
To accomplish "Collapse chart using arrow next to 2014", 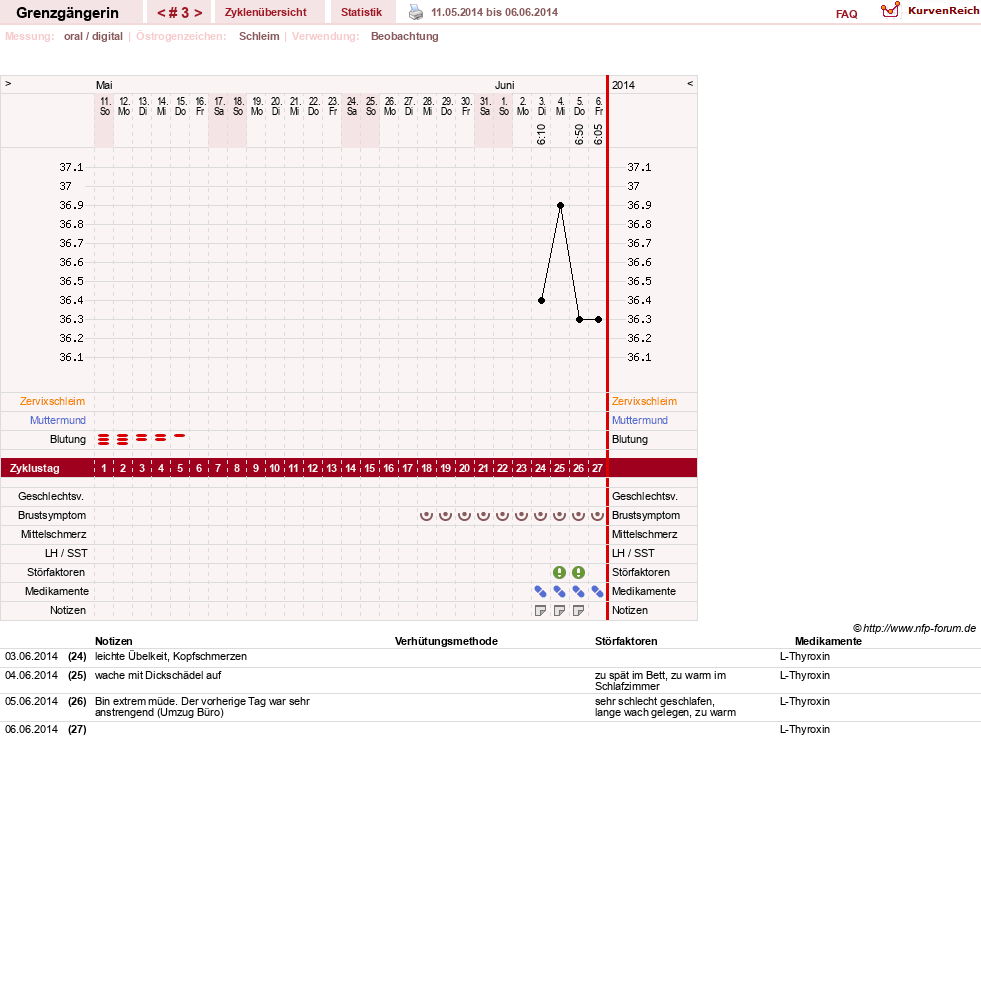I will [x=690, y=83].
